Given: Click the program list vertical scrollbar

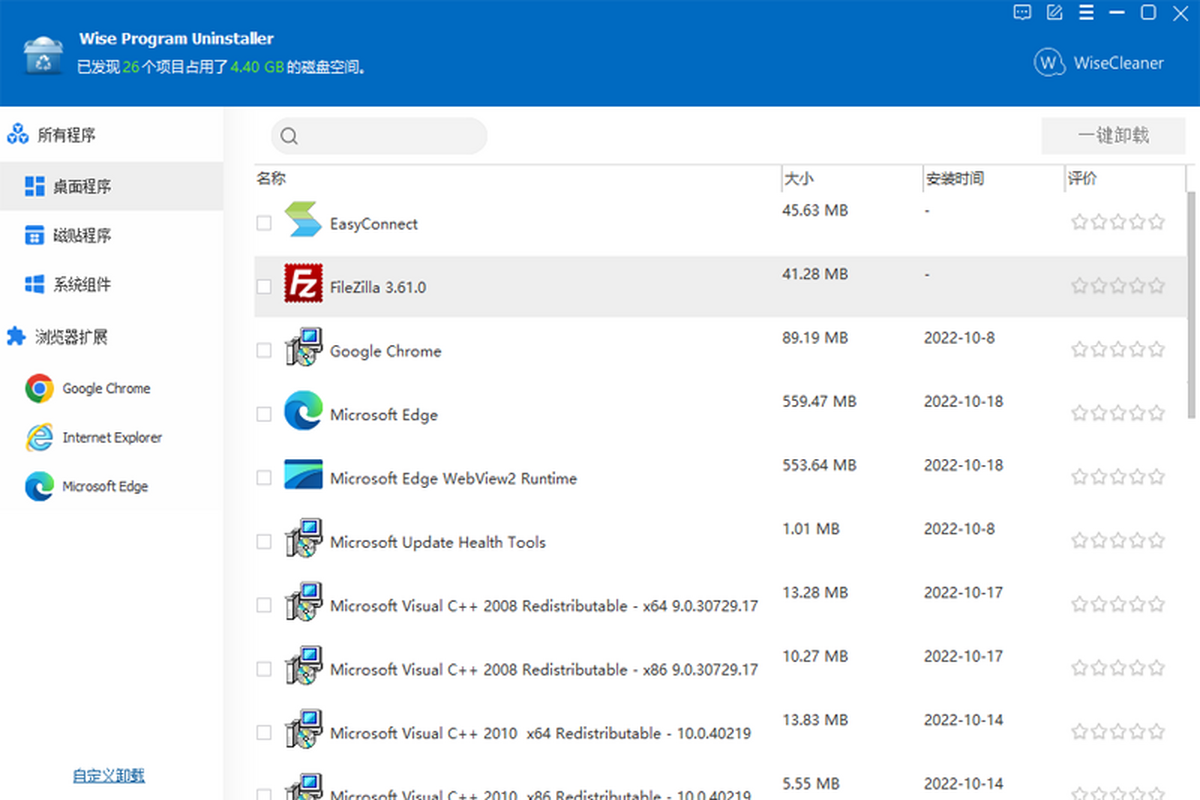Looking at the screenshot, I should (x=1192, y=305).
